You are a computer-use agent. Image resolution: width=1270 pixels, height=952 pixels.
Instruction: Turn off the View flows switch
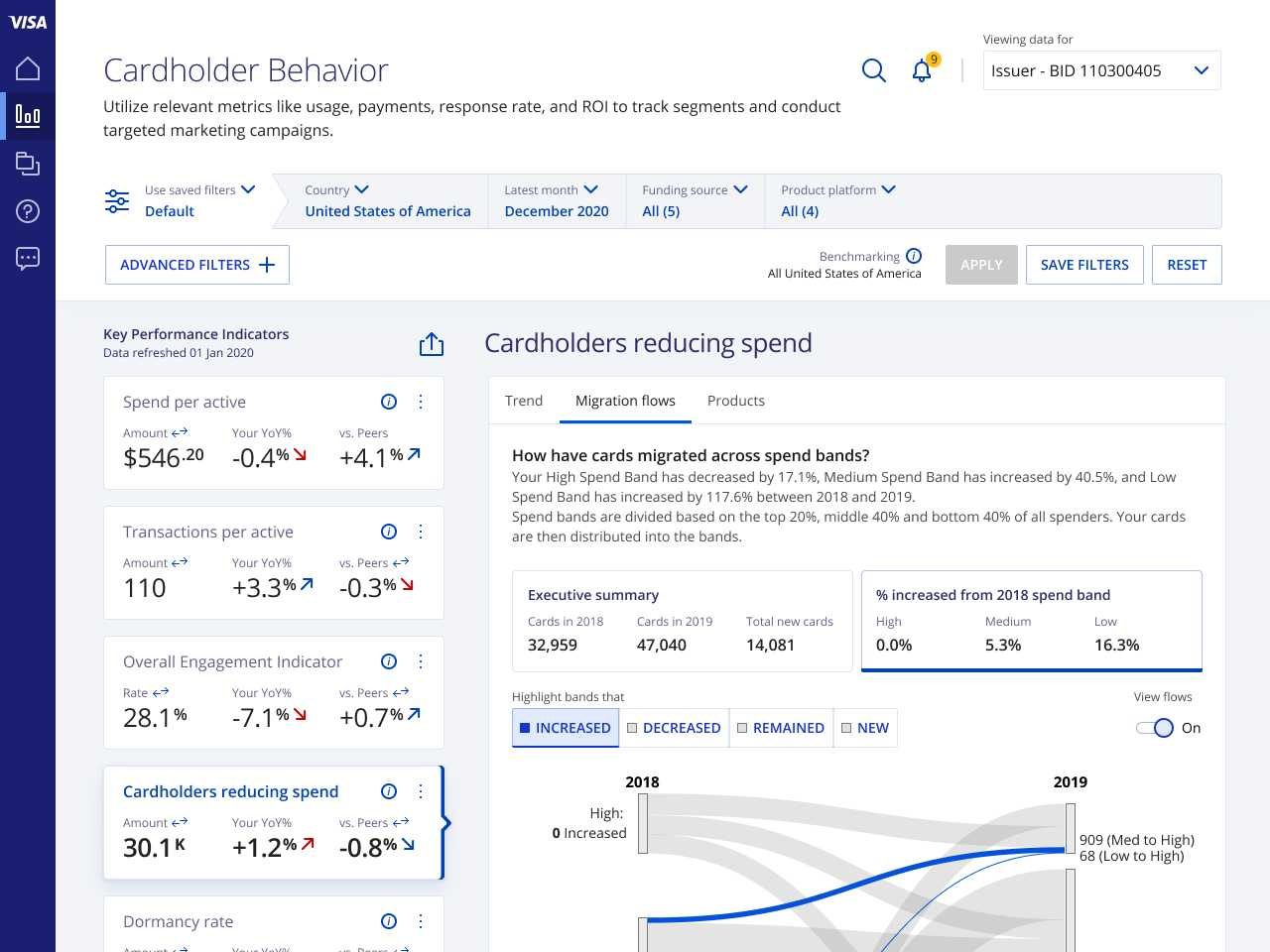tap(1155, 728)
